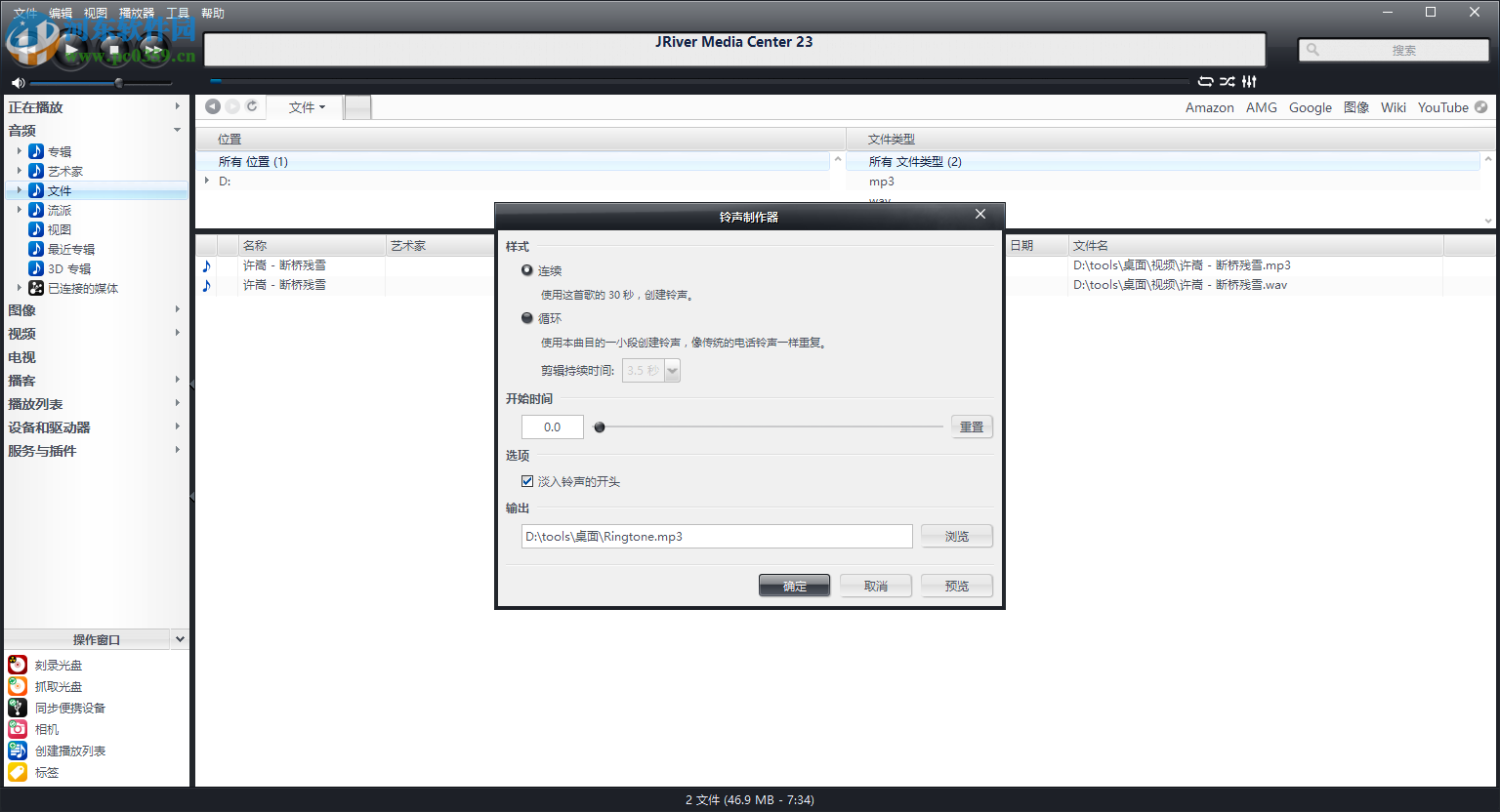1500x812 pixels.
Task: Collapse the 音频 section in sidebar
Action: coord(177,129)
